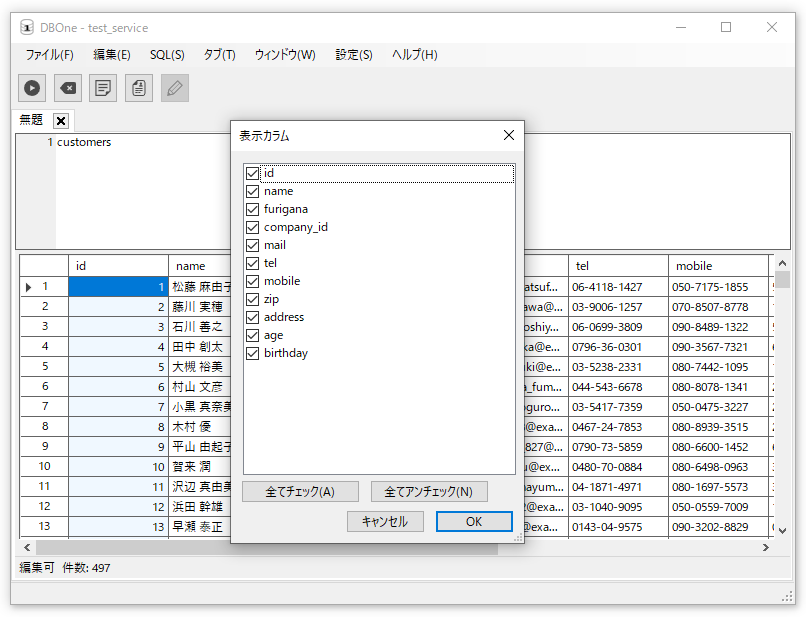Screen dimensions: 806x617
Task: Close the 表示カラム dialog with X
Action: [x=508, y=135]
